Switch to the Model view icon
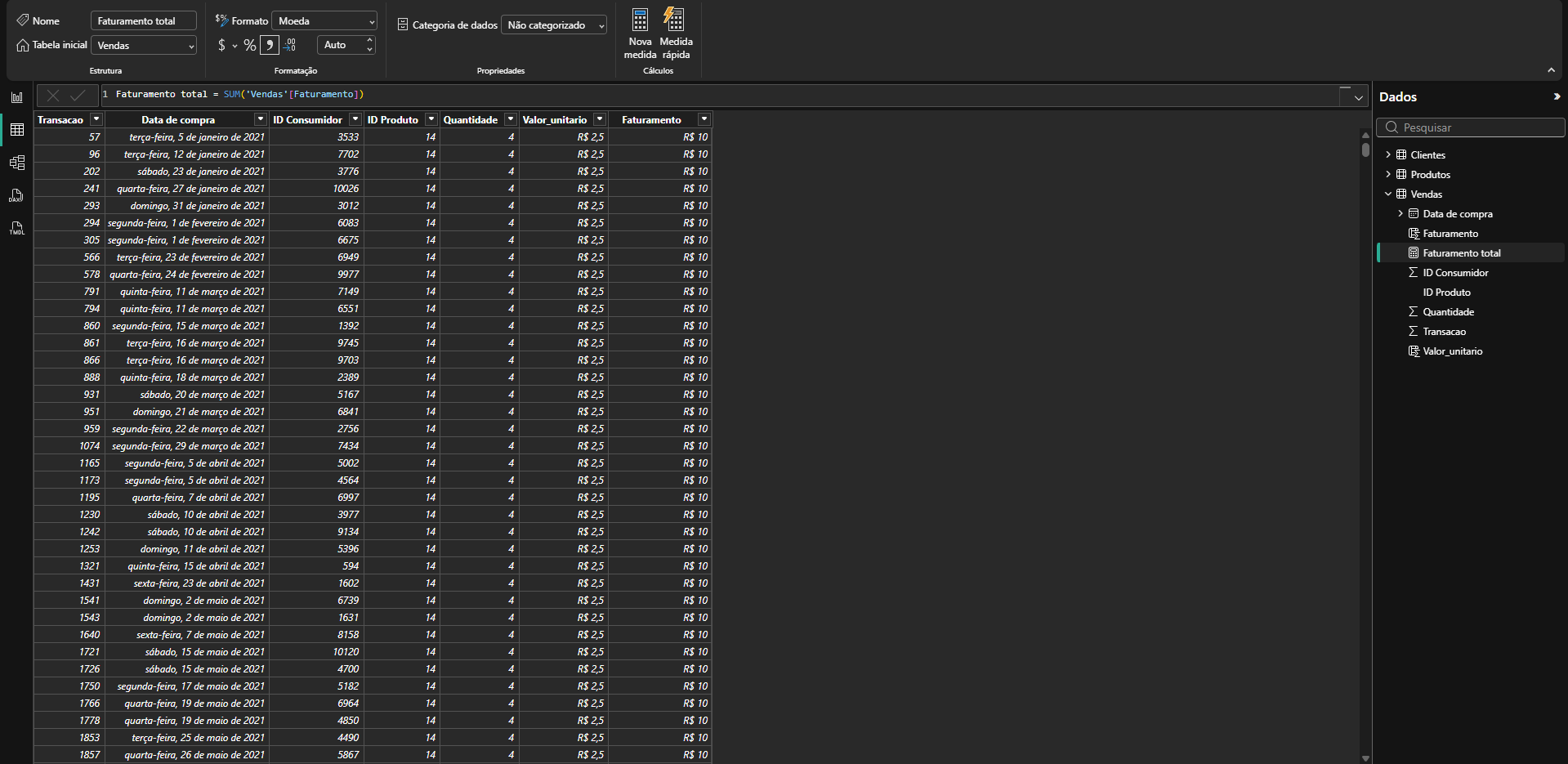 pyautogui.click(x=17, y=163)
